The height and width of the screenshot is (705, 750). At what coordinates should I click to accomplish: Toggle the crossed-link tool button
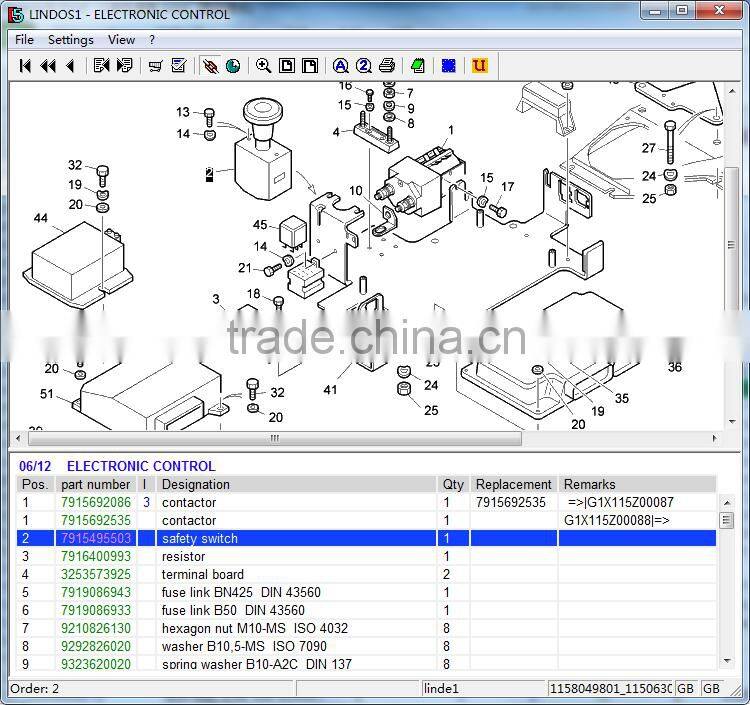click(210, 66)
